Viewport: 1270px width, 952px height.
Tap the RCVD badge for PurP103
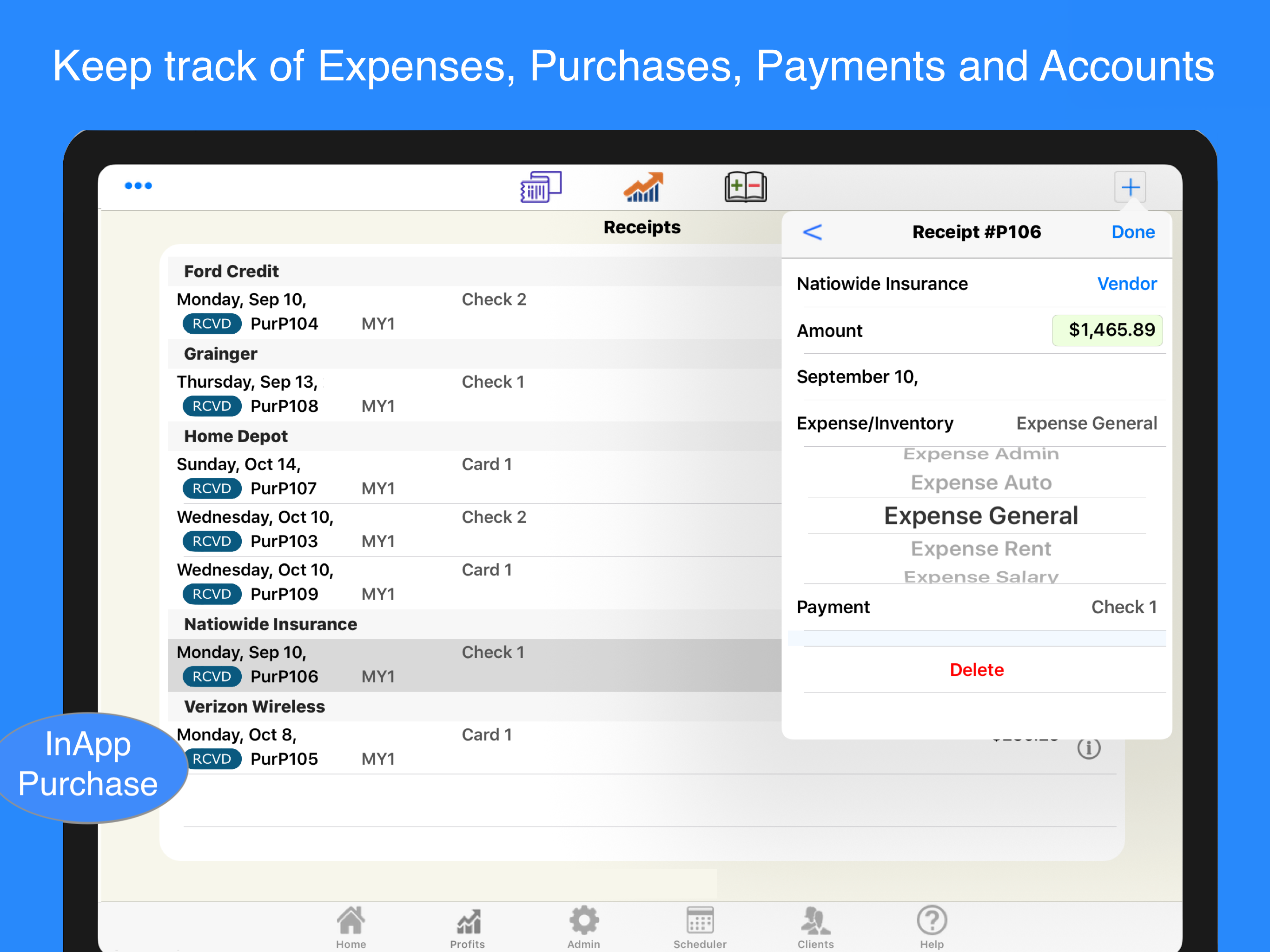[x=212, y=542]
